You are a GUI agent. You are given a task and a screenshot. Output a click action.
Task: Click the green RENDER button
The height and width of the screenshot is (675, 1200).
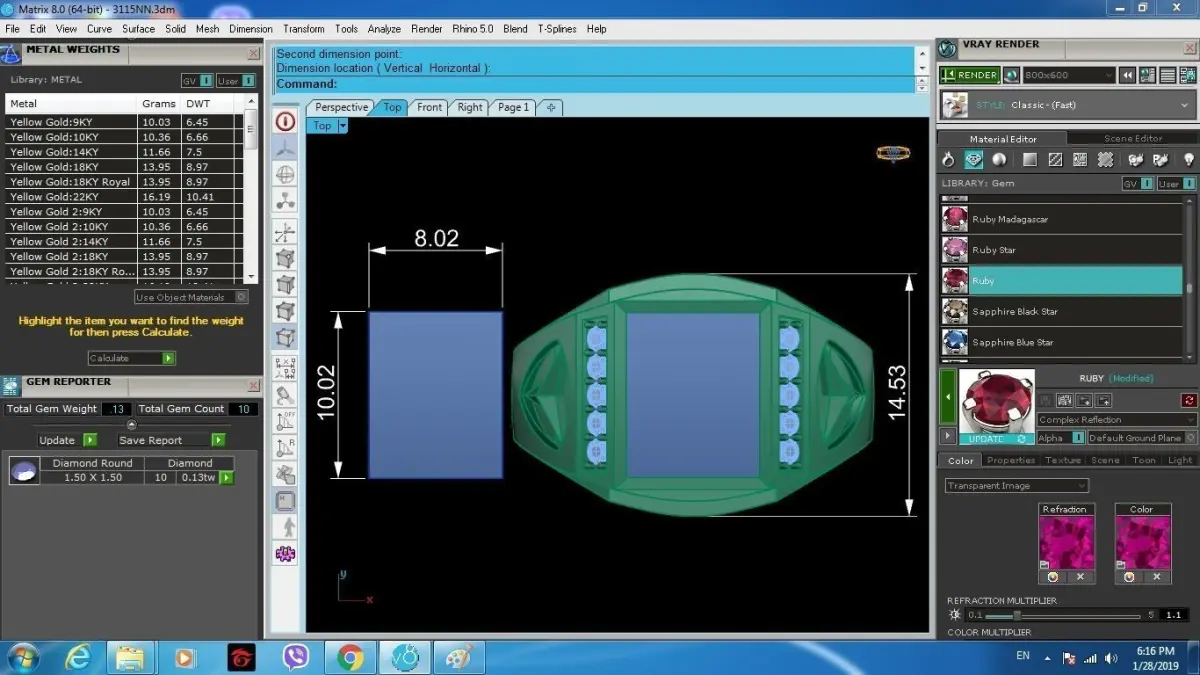coord(969,75)
